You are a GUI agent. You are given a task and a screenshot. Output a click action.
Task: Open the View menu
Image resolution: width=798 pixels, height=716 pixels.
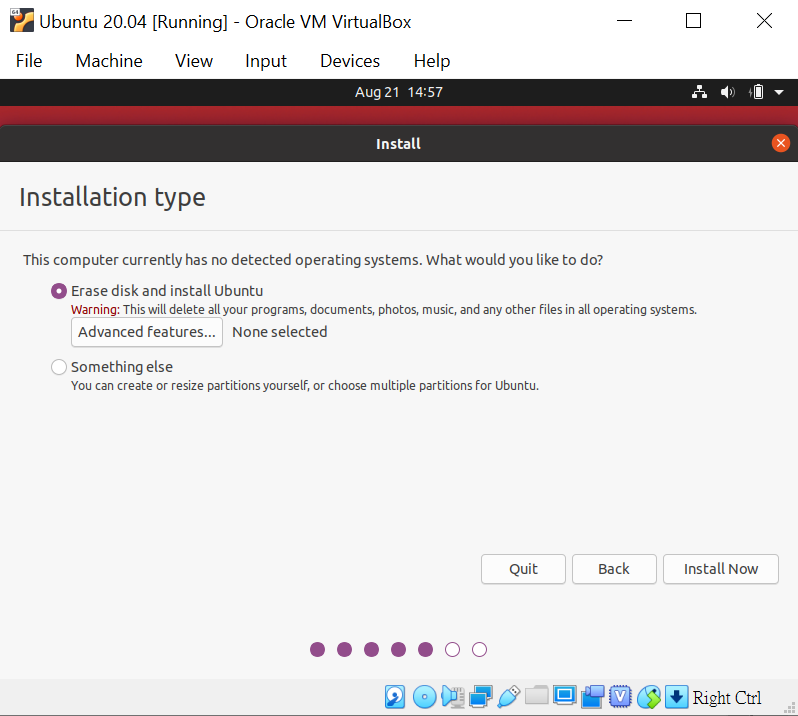194,61
